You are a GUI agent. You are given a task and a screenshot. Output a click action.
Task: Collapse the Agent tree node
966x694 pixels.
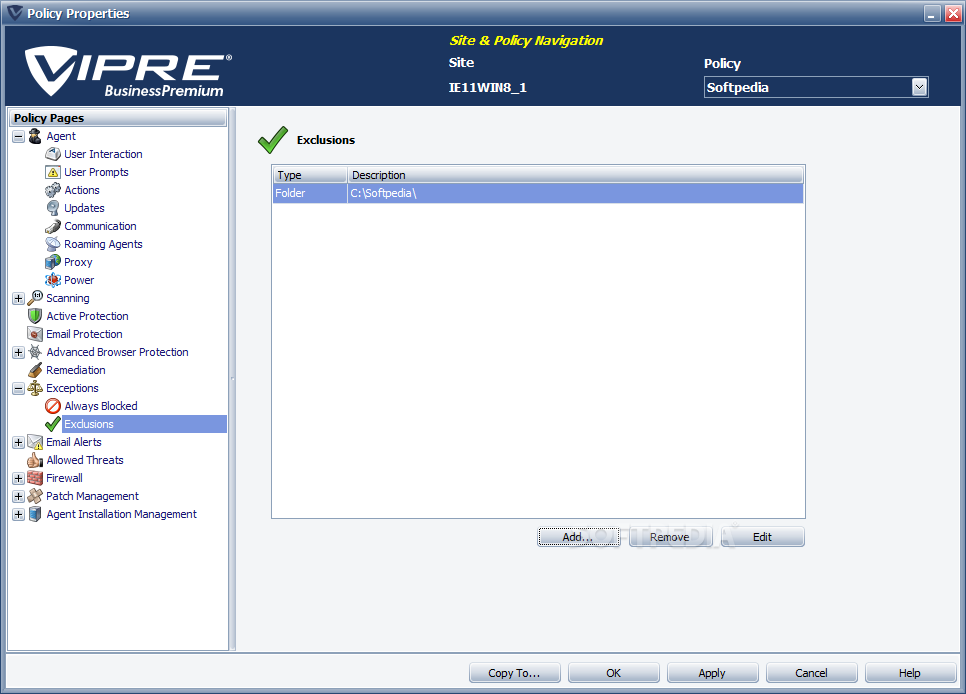pyautogui.click(x=18, y=137)
